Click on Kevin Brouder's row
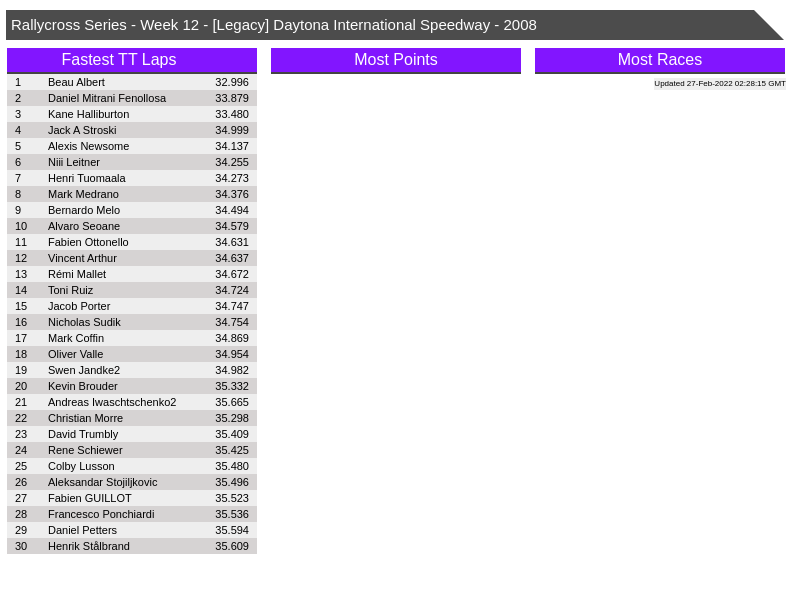Image resolution: width=800 pixels, height=600 pixels. pyautogui.click(x=83, y=386)
